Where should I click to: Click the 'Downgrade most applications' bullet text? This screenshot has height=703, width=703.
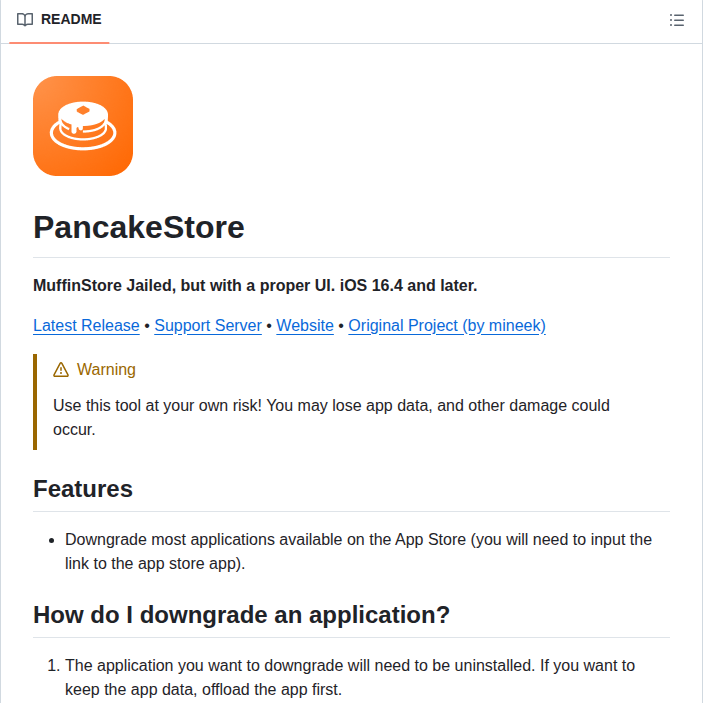(358, 551)
